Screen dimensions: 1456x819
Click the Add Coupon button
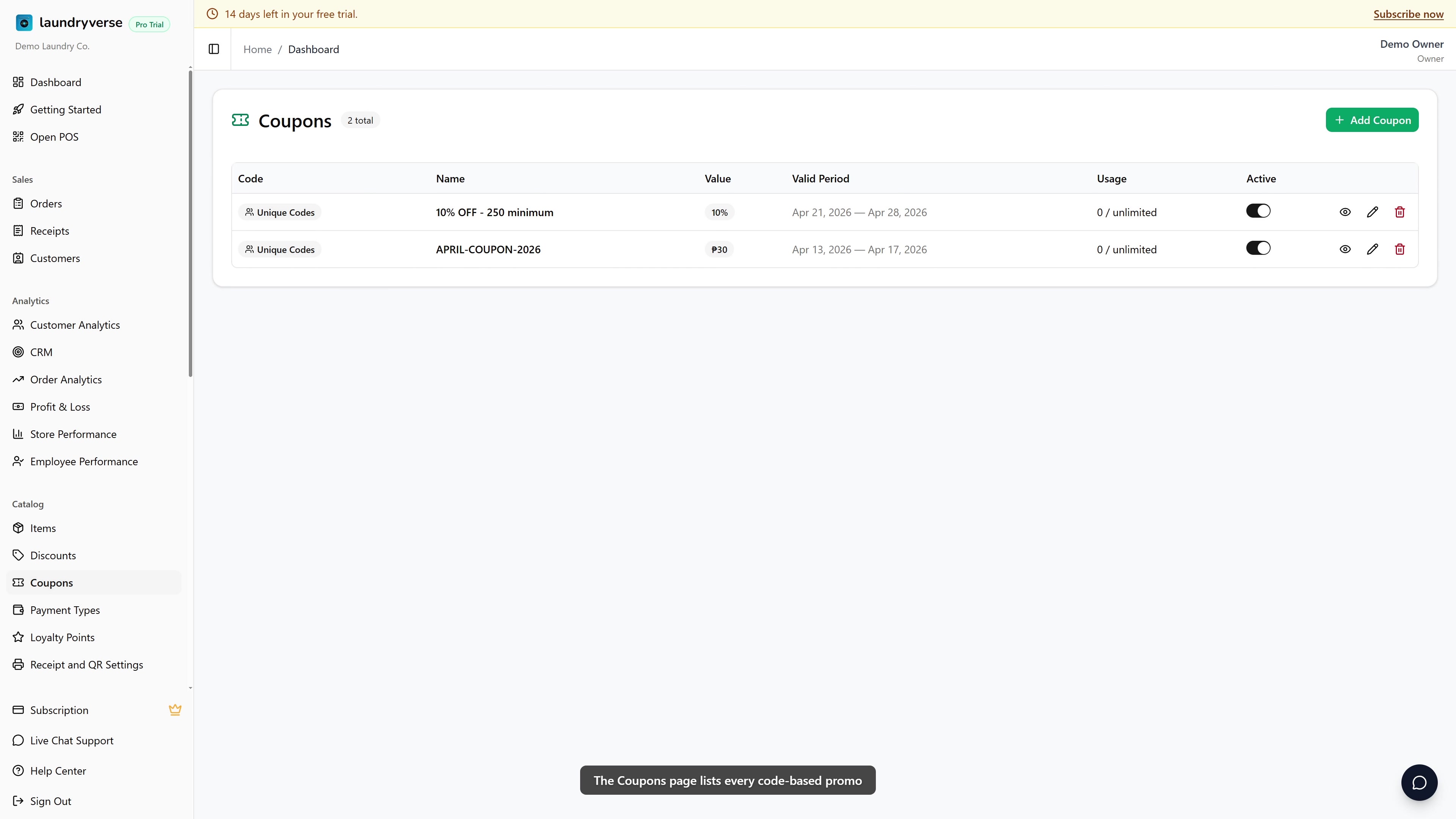(x=1372, y=120)
